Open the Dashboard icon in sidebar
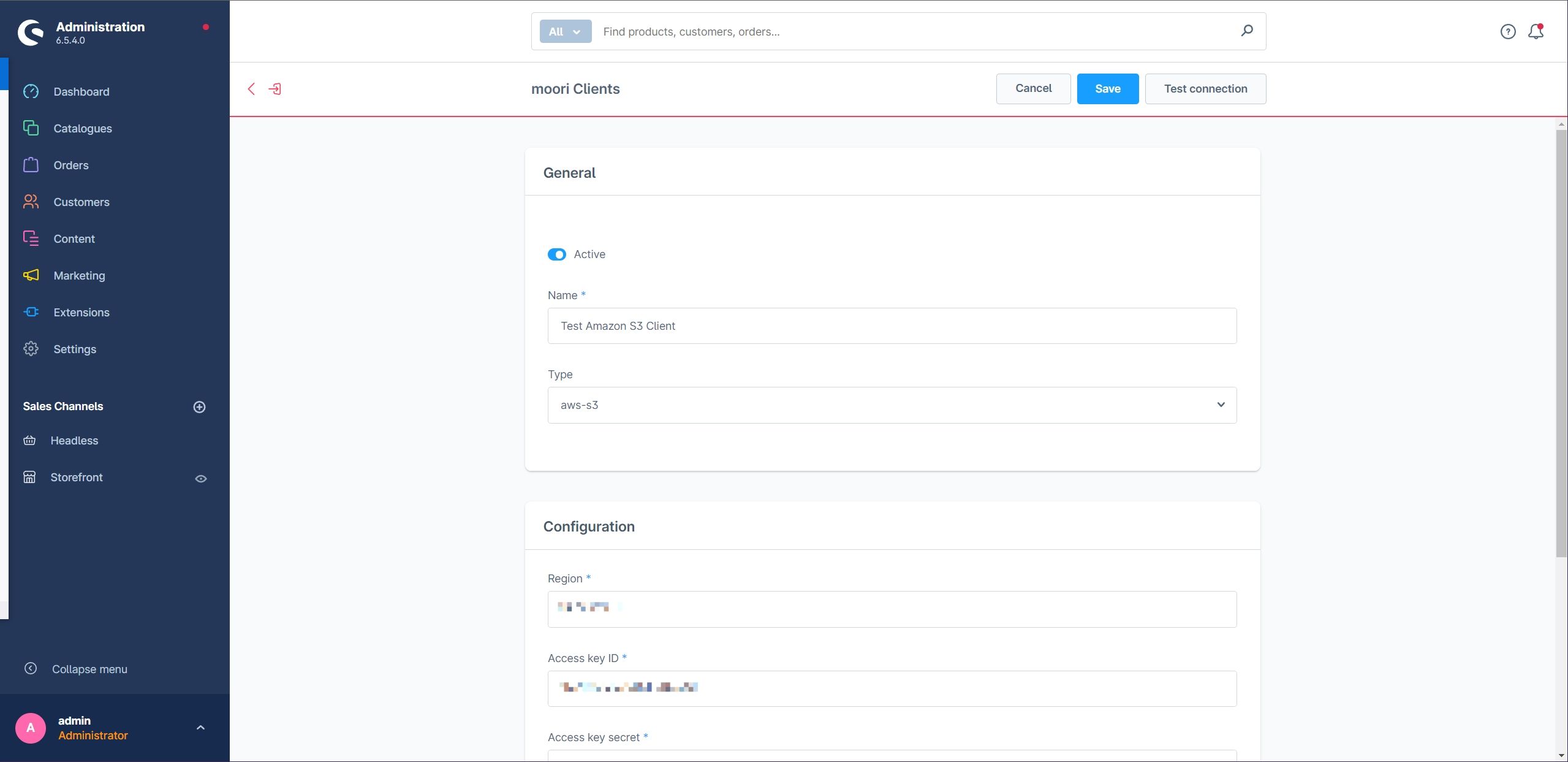The height and width of the screenshot is (762, 1568). click(31, 91)
